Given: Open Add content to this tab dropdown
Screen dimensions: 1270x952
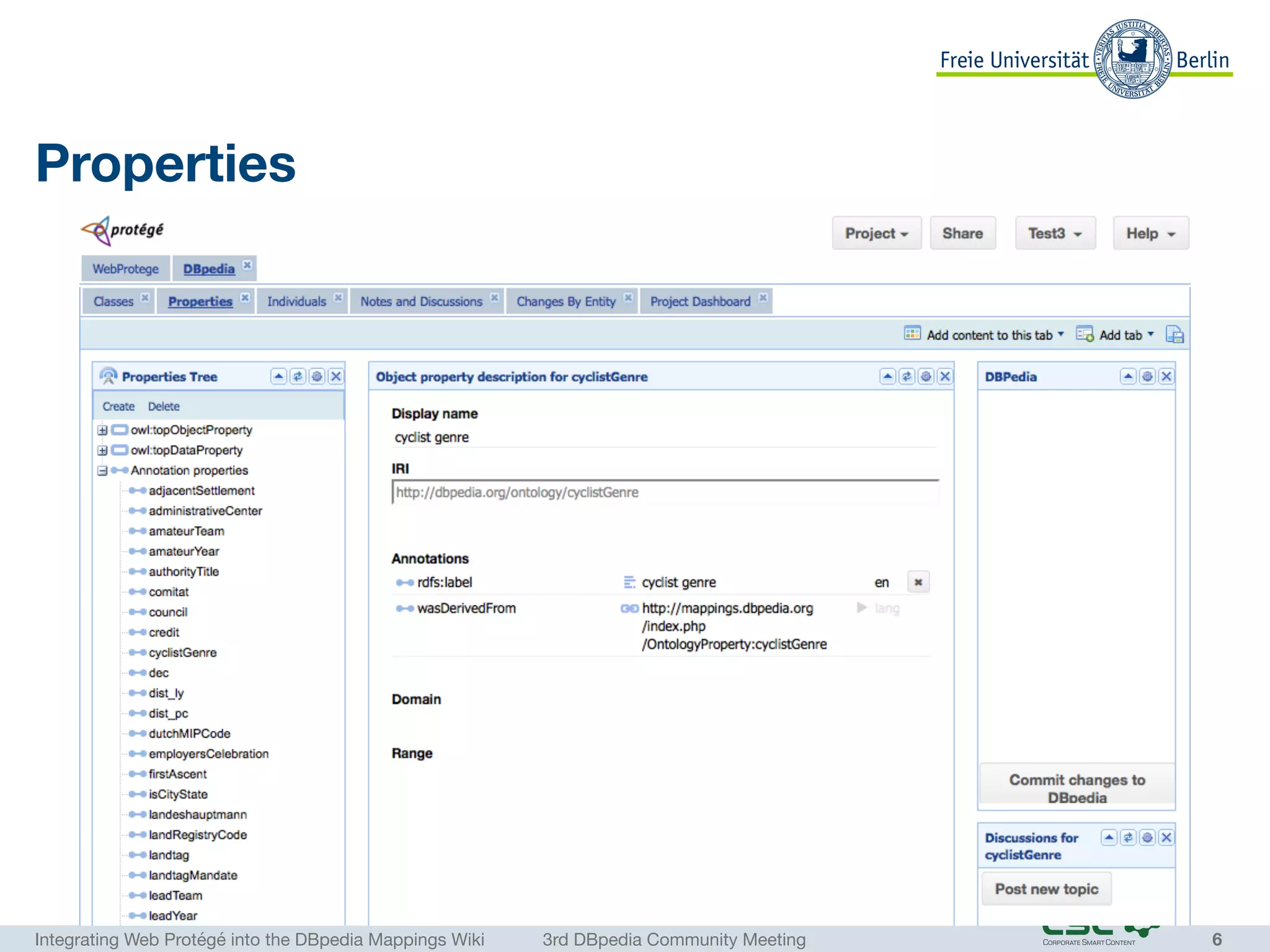Looking at the screenshot, I should (x=985, y=335).
